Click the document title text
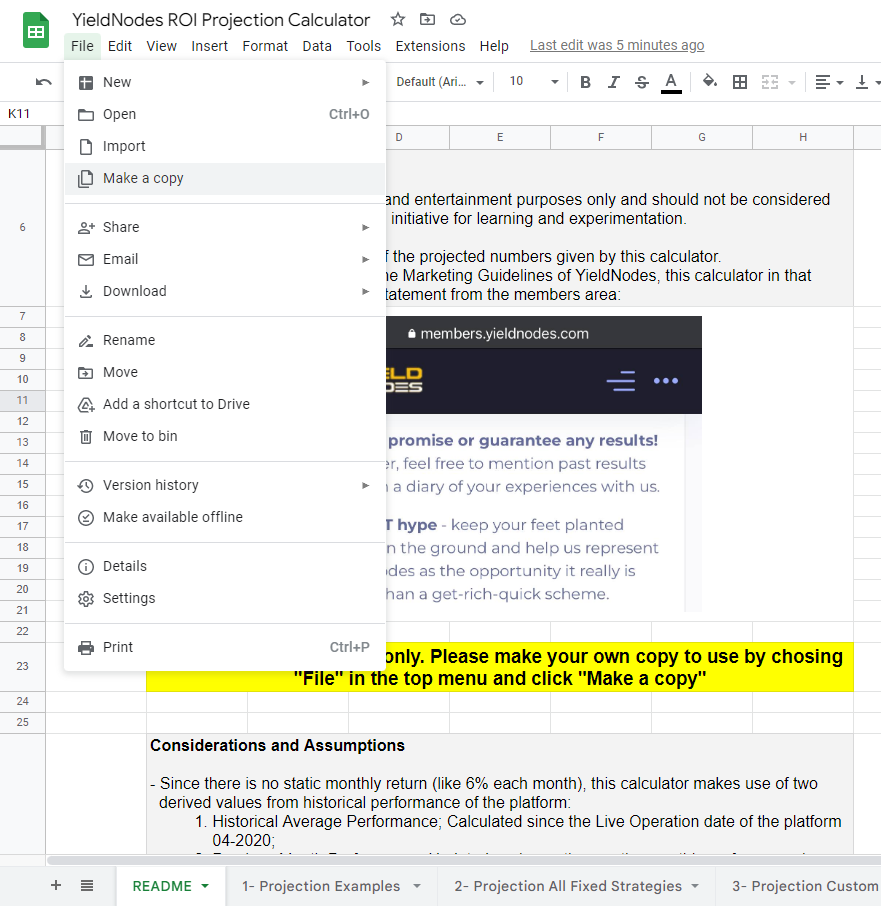The width and height of the screenshot is (881, 909). tap(221, 20)
